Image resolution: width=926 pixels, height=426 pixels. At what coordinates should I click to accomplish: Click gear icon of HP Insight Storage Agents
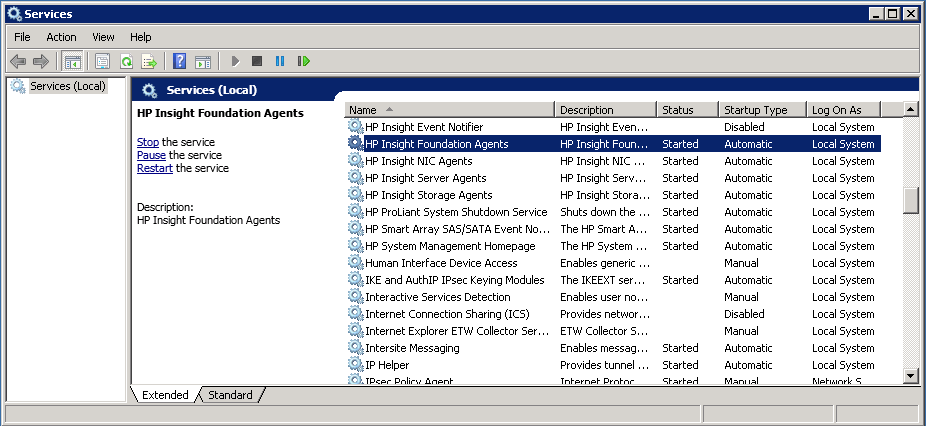point(355,195)
